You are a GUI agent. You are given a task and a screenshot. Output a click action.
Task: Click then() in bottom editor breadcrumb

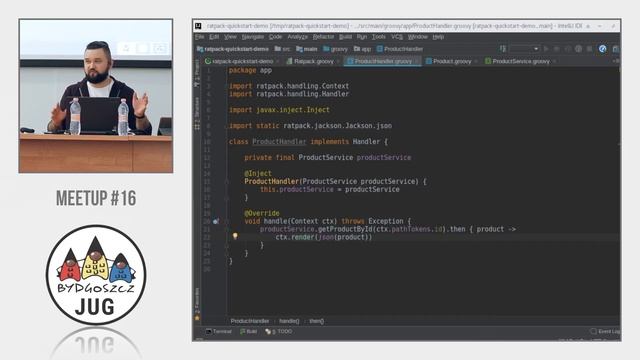[316, 321]
